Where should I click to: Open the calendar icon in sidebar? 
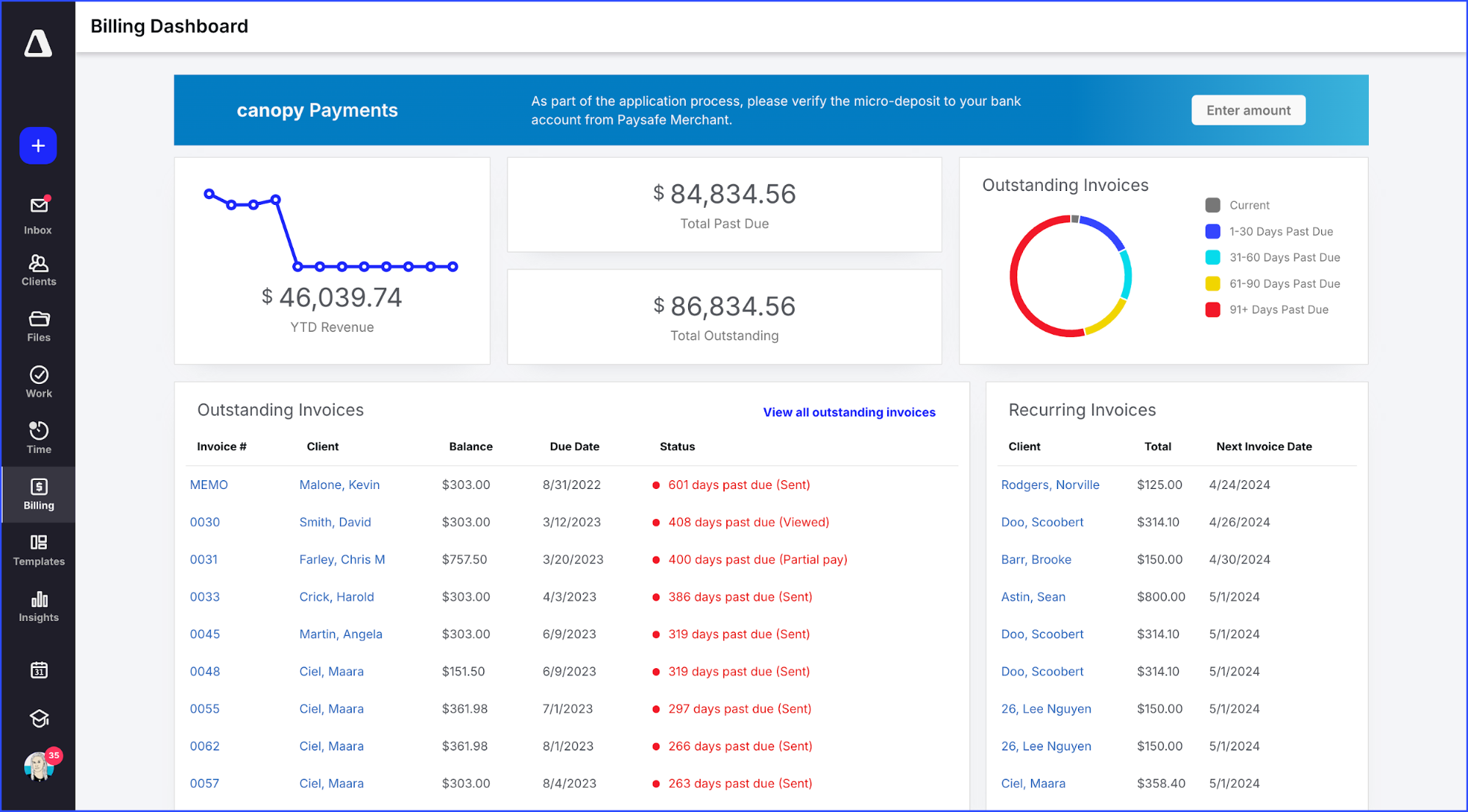pos(37,669)
